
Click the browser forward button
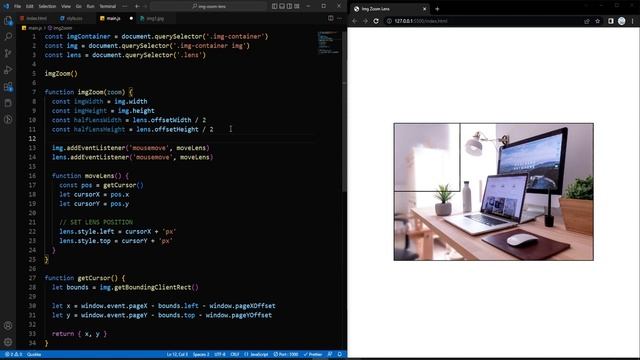tap(365, 21)
